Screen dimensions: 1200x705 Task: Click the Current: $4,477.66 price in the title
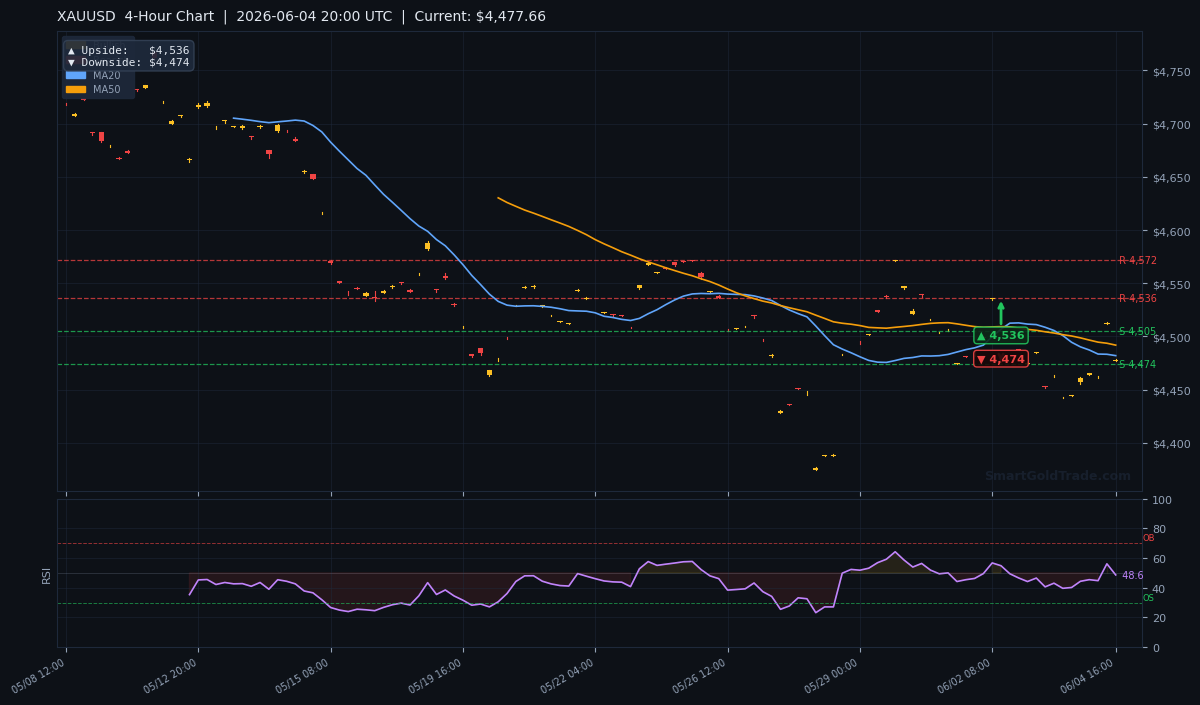[480, 16]
